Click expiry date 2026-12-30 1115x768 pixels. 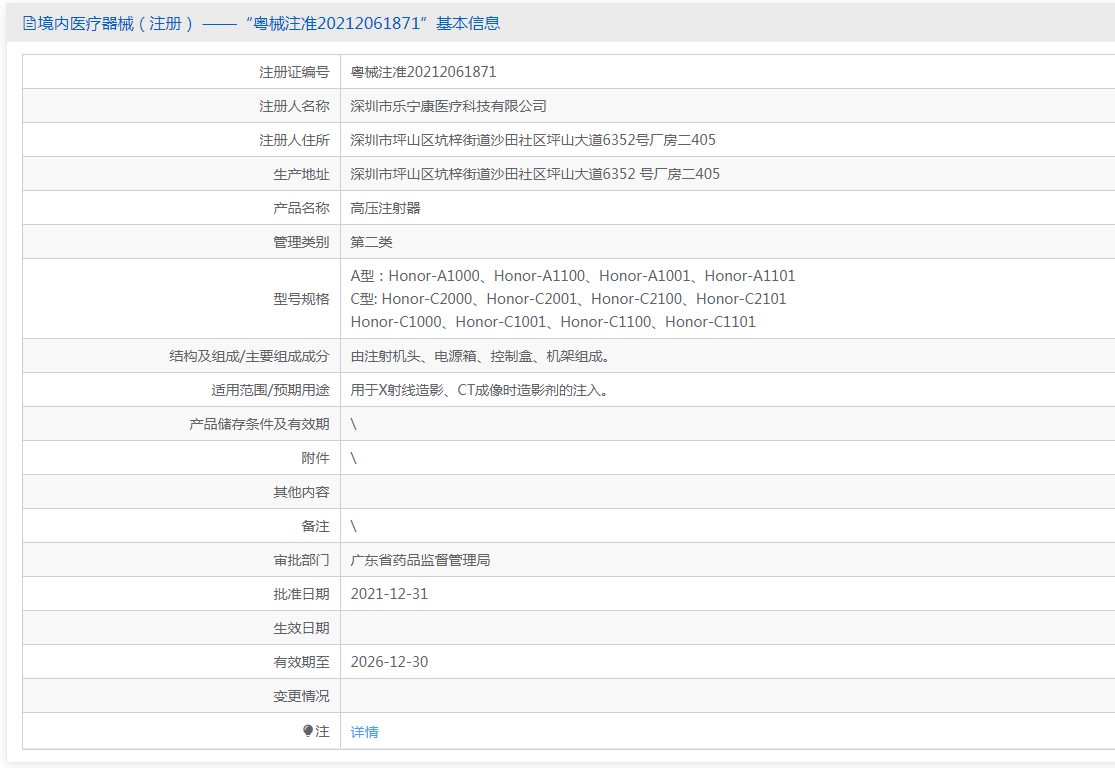390,662
